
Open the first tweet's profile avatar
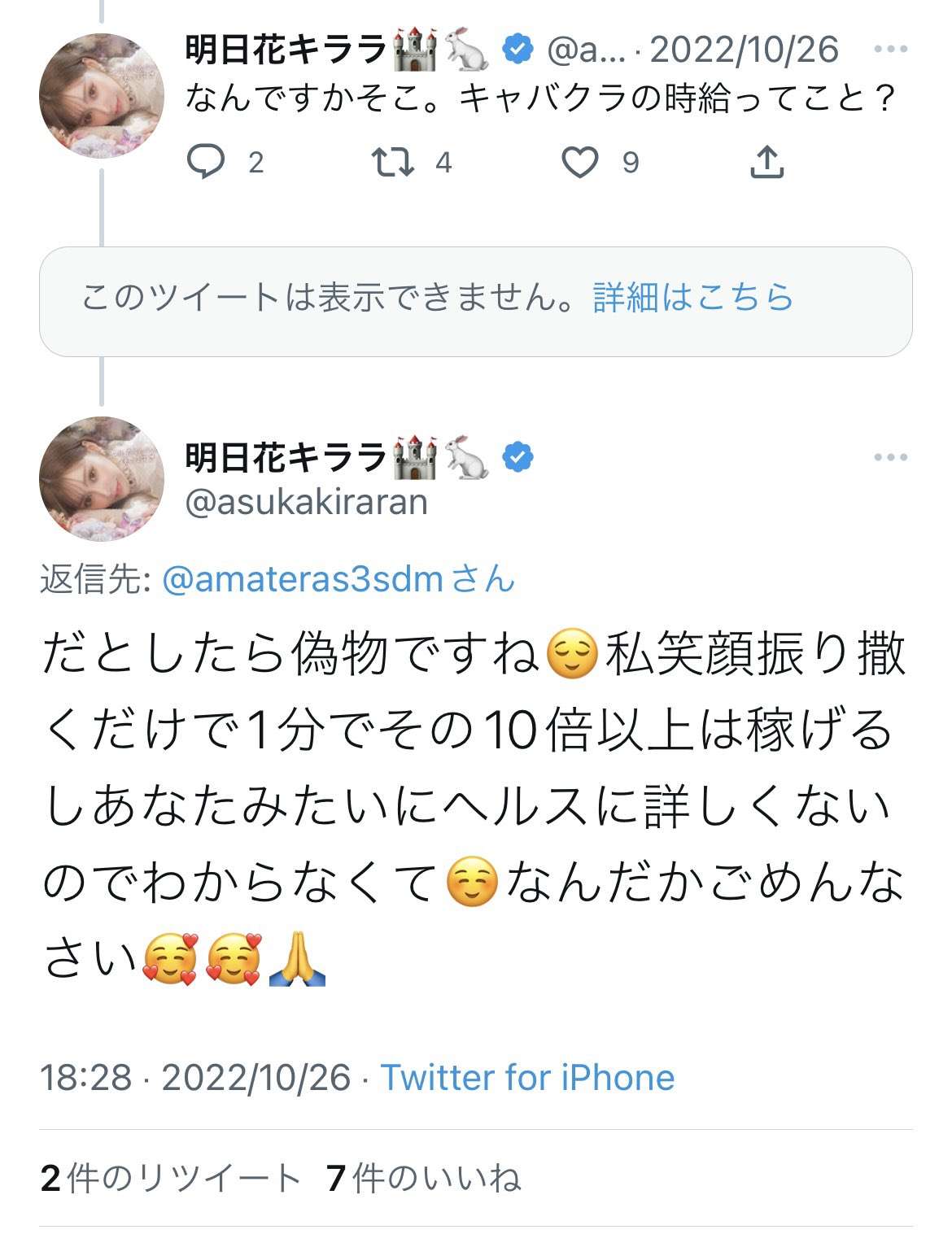(102, 95)
